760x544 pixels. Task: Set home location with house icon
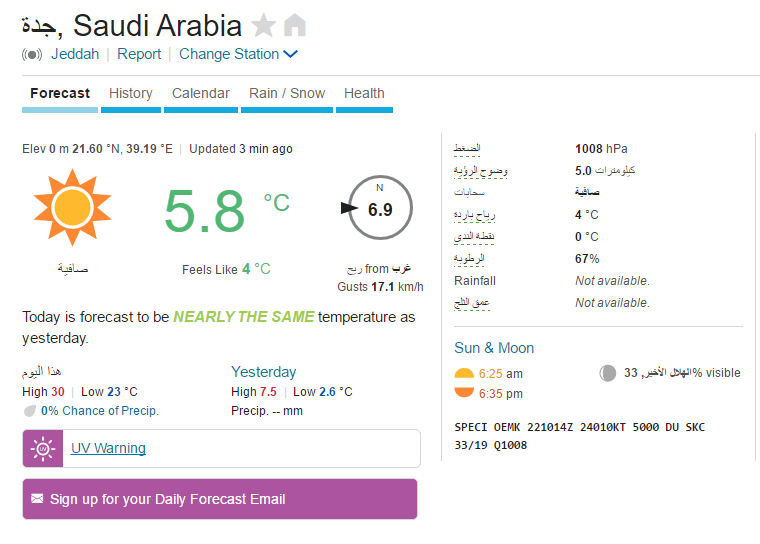pos(295,25)
